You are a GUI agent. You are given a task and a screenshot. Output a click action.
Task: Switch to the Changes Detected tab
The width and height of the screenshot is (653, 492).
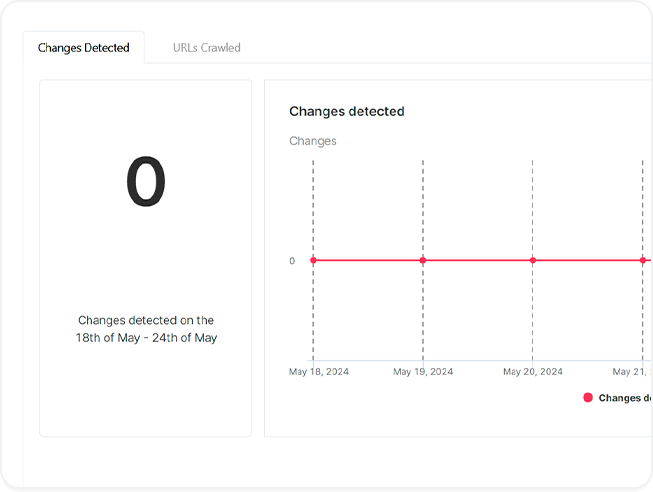click(84, 48)
